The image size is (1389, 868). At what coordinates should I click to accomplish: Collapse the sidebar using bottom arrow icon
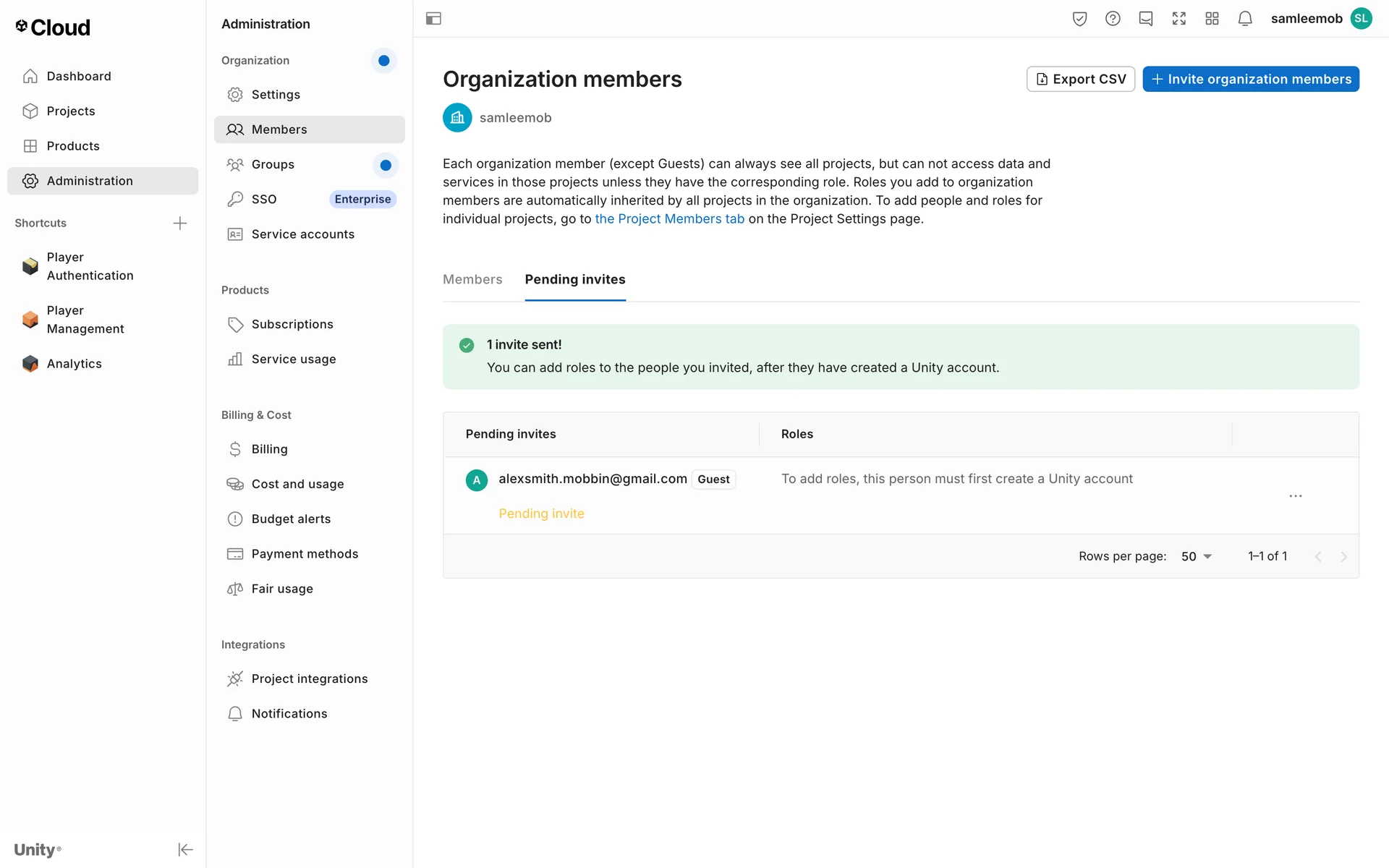point(185,849)
